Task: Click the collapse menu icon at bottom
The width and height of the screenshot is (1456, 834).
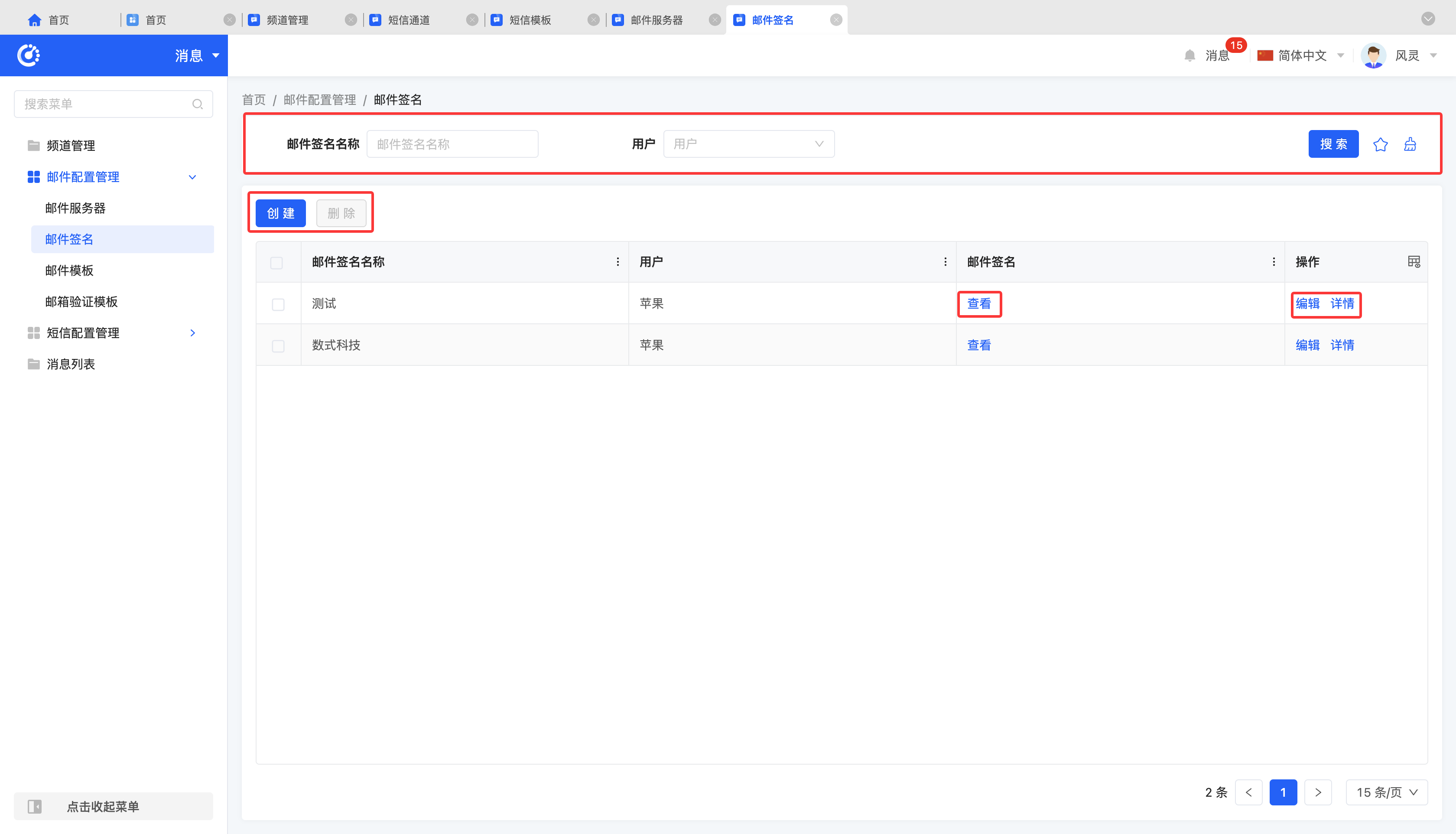Action: coord(35,807)
